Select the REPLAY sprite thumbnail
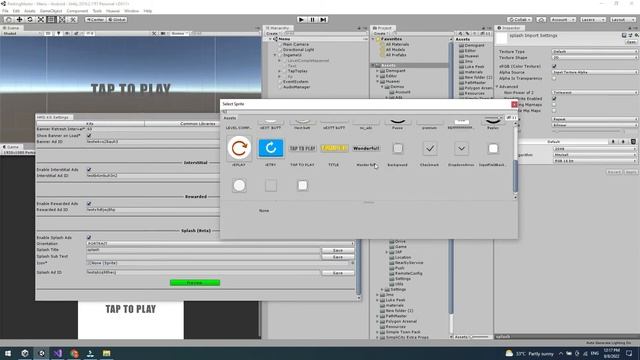640x360 pixels. pyautogui.click(x=239, y=148)
